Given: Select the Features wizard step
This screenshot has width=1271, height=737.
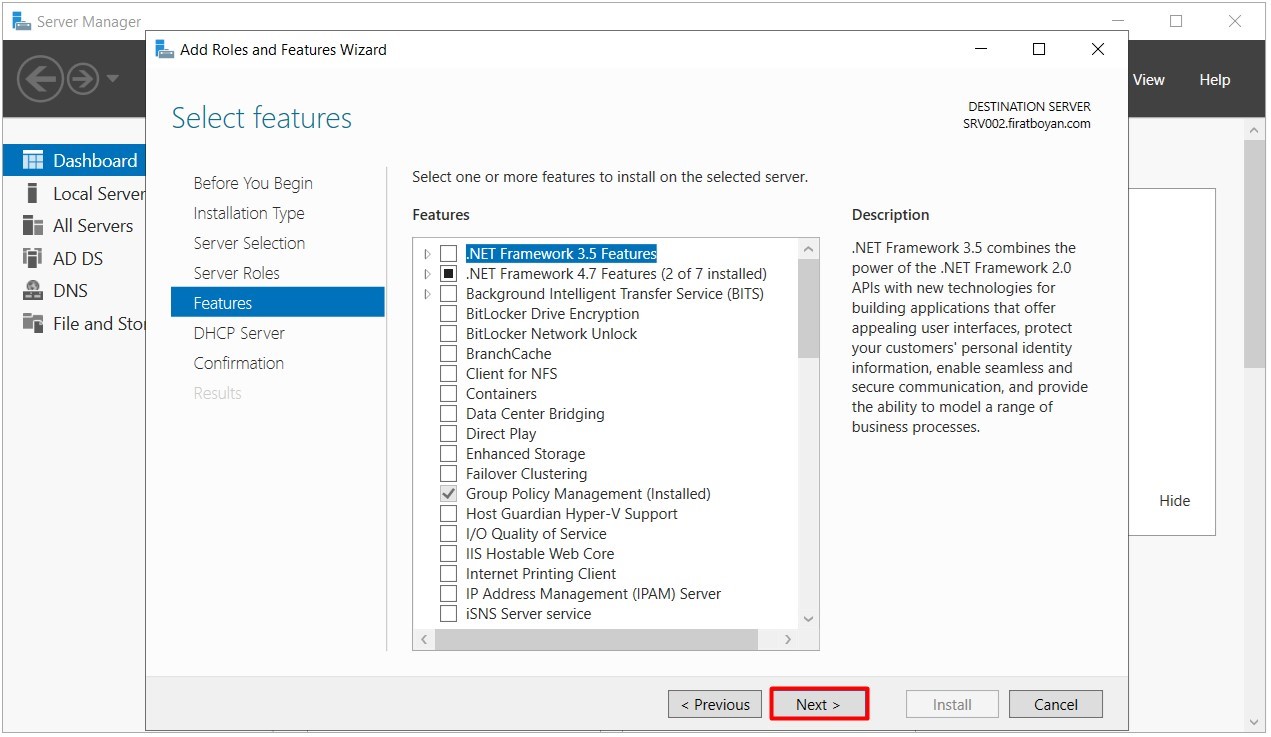Looking at the screenshot, I should 278,302.
